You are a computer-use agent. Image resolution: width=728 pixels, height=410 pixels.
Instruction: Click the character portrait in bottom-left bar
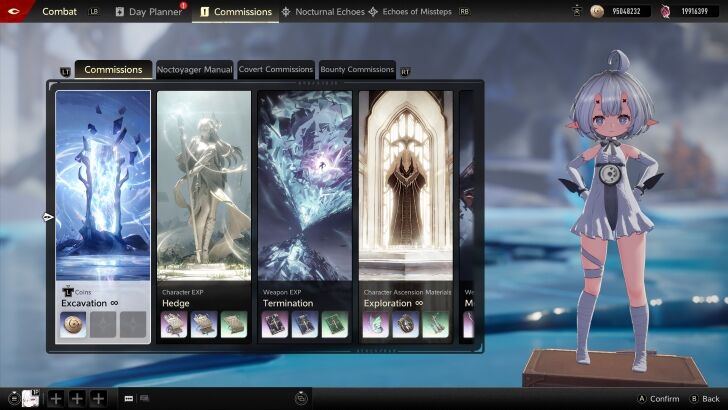[x=30, y=398]
